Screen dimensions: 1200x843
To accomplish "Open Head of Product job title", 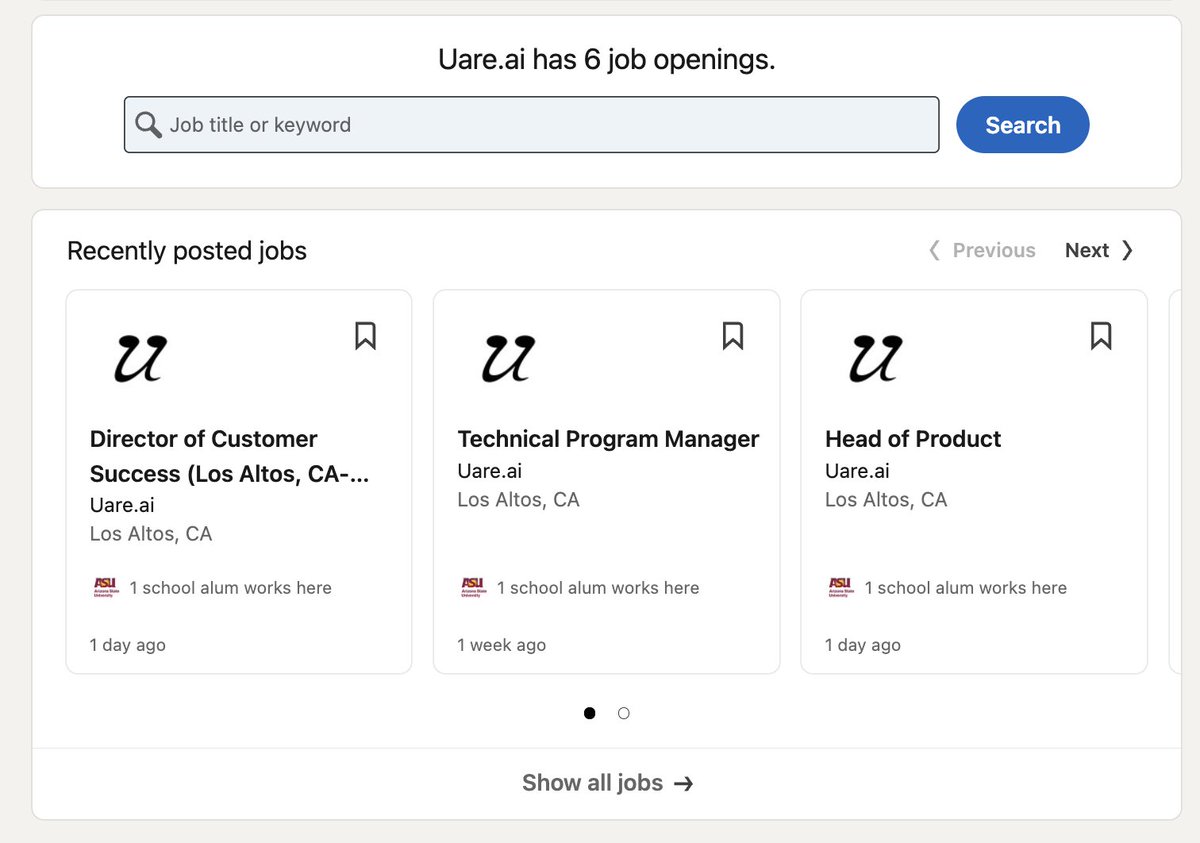I will click(913, 439).
